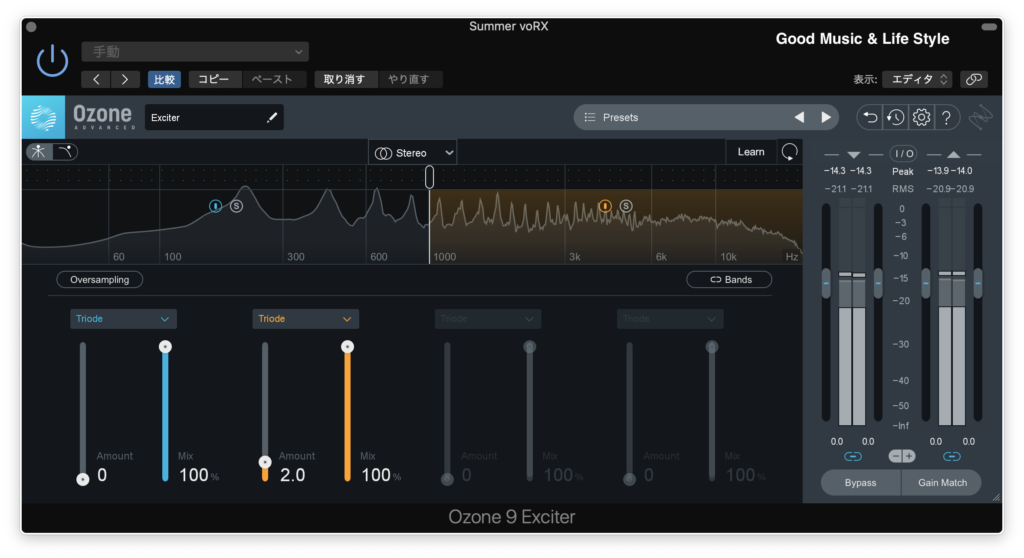Open band 1 blue Triode dropdown
The image size is (1024, 558).
tap(123, 319)
